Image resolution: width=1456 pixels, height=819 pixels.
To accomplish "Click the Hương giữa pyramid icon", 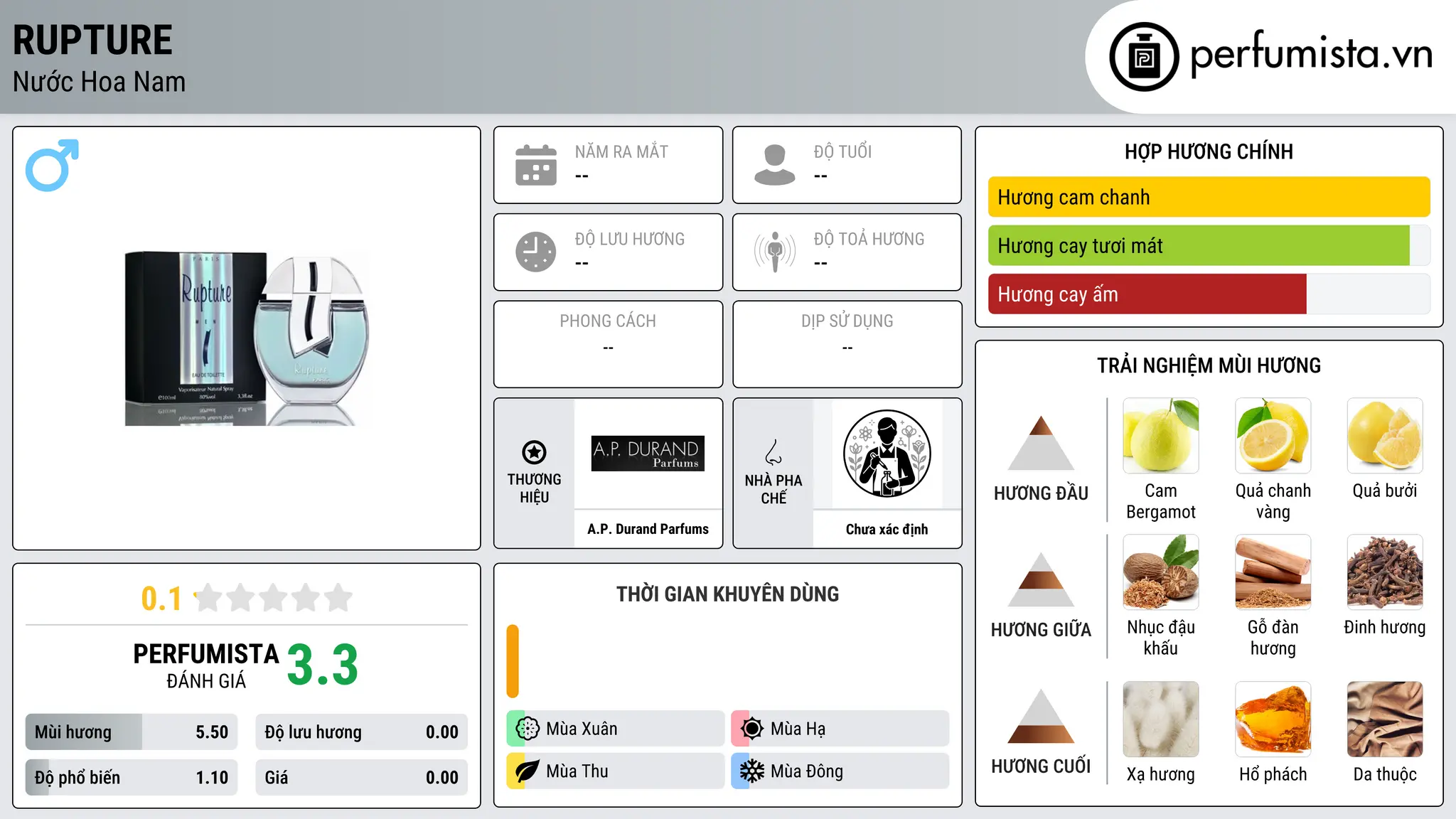I will (x=1041, y=579).
